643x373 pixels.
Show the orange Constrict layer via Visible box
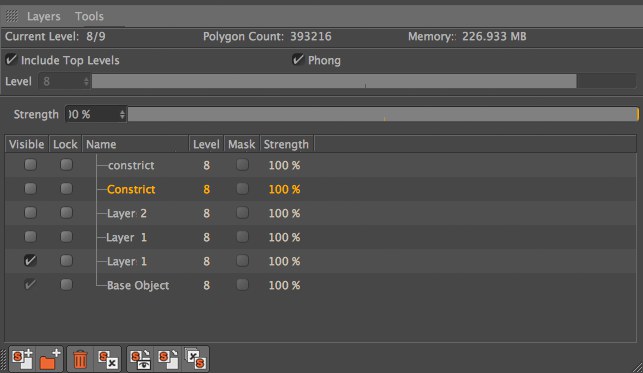pos(30,189)
